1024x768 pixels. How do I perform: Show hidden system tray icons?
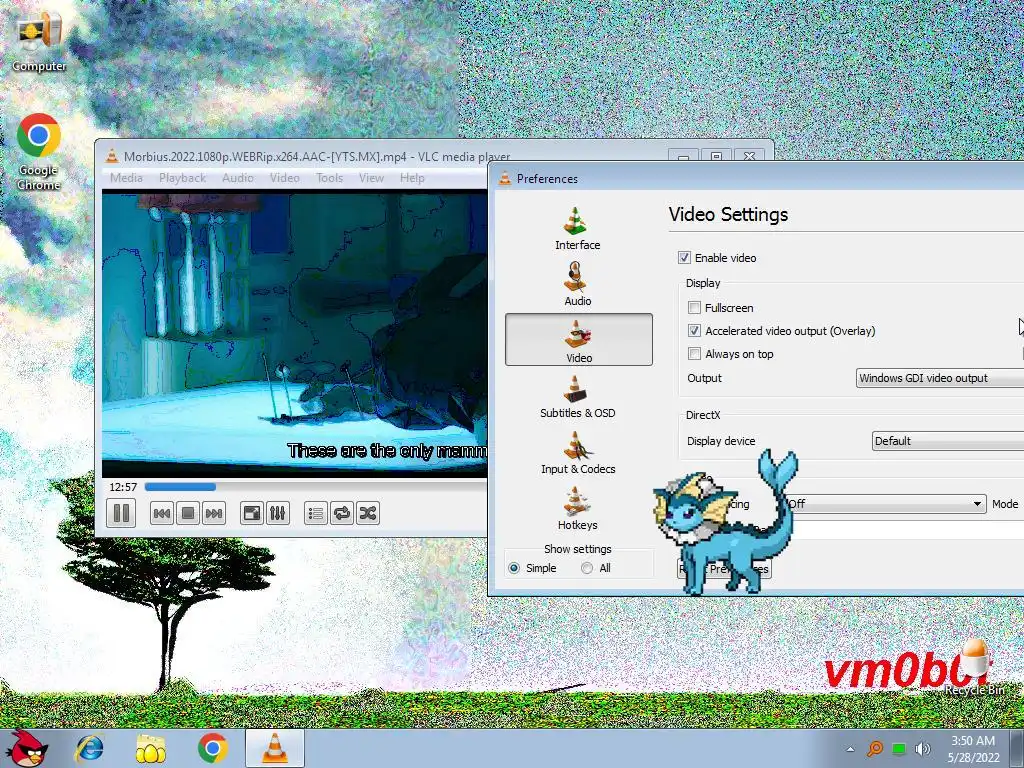pyautogui.click(x=850, y=749)
